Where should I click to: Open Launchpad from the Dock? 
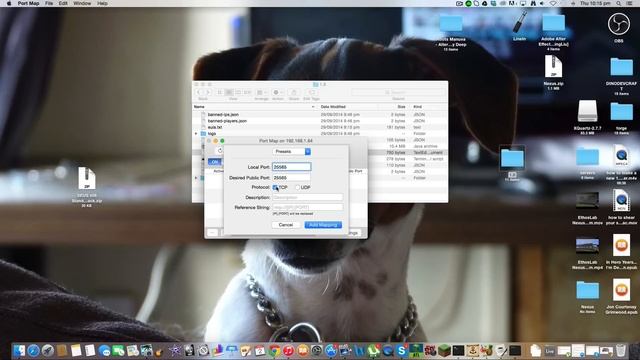(x=48, y=351)
